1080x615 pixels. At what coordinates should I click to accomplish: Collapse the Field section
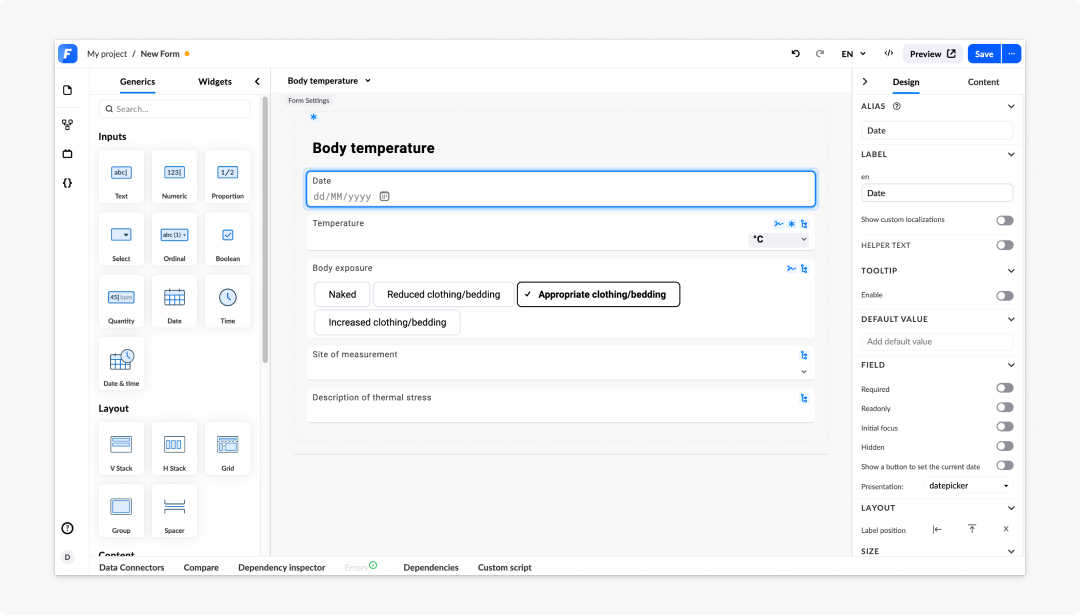[x=1010, y=365]
